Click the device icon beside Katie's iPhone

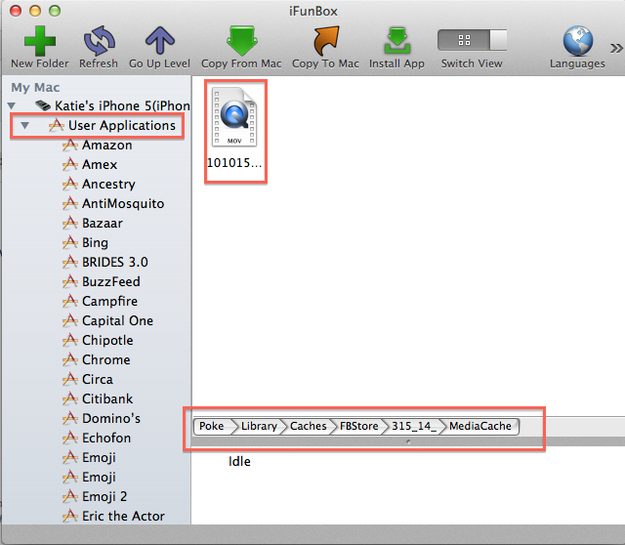pyautogui.click(x=43, y=106)
